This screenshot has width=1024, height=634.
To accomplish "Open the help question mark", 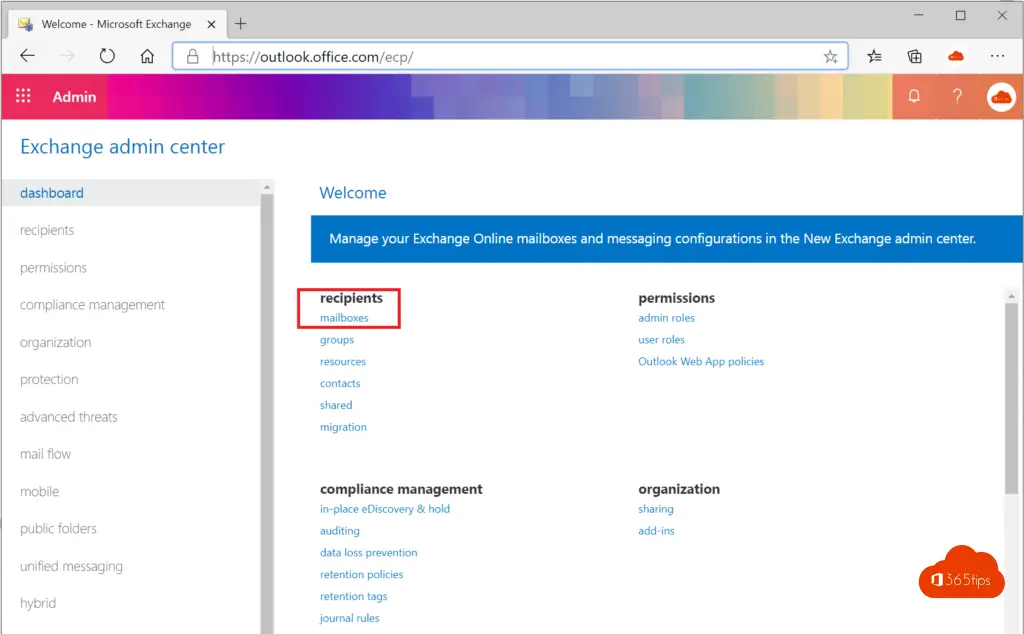I will [957, 96].
